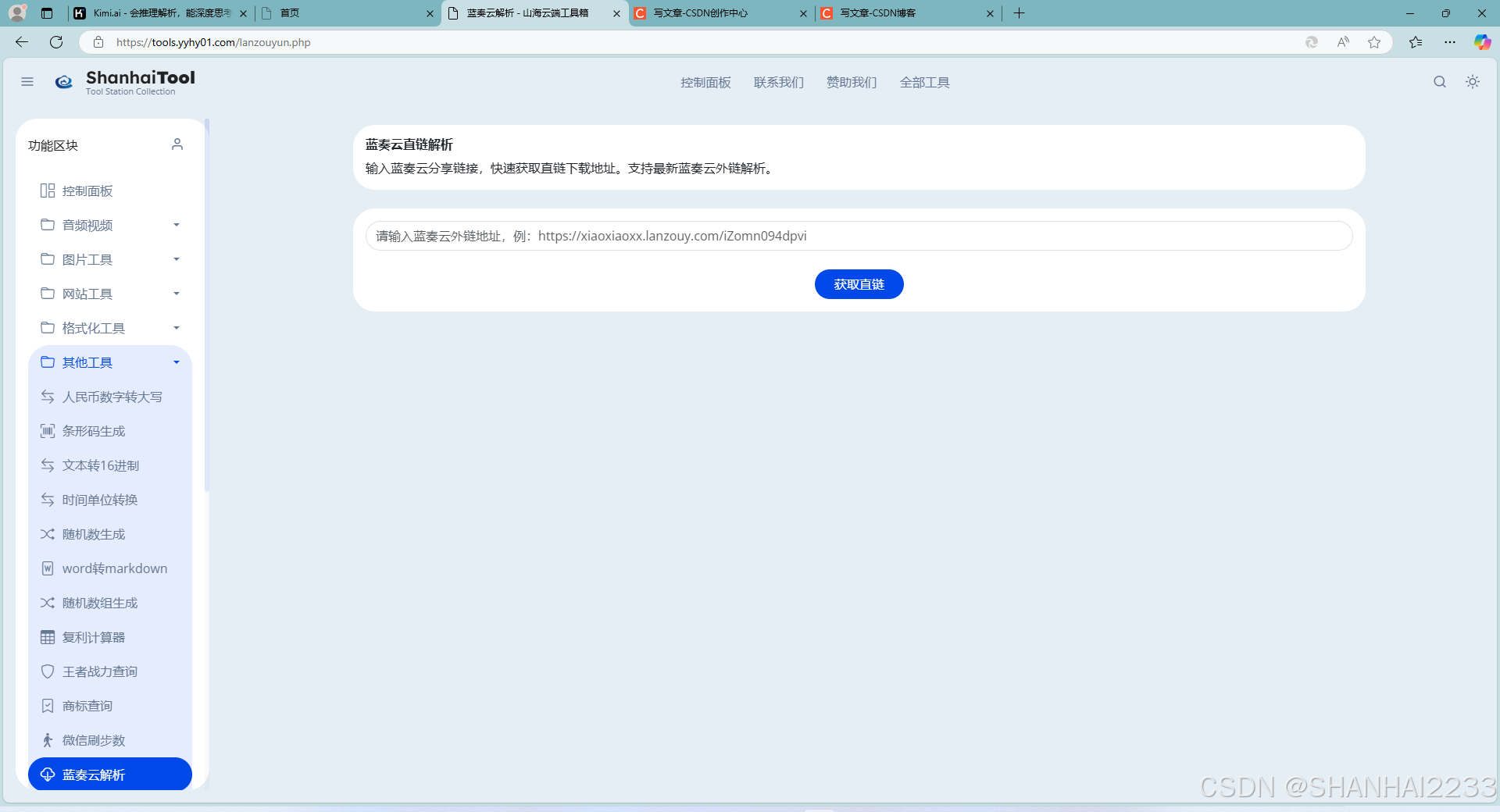The height and width of the screenshot is (812, 1500).
Task: Click the ShanhaiTool logo icon
Action: click(64, 82)
